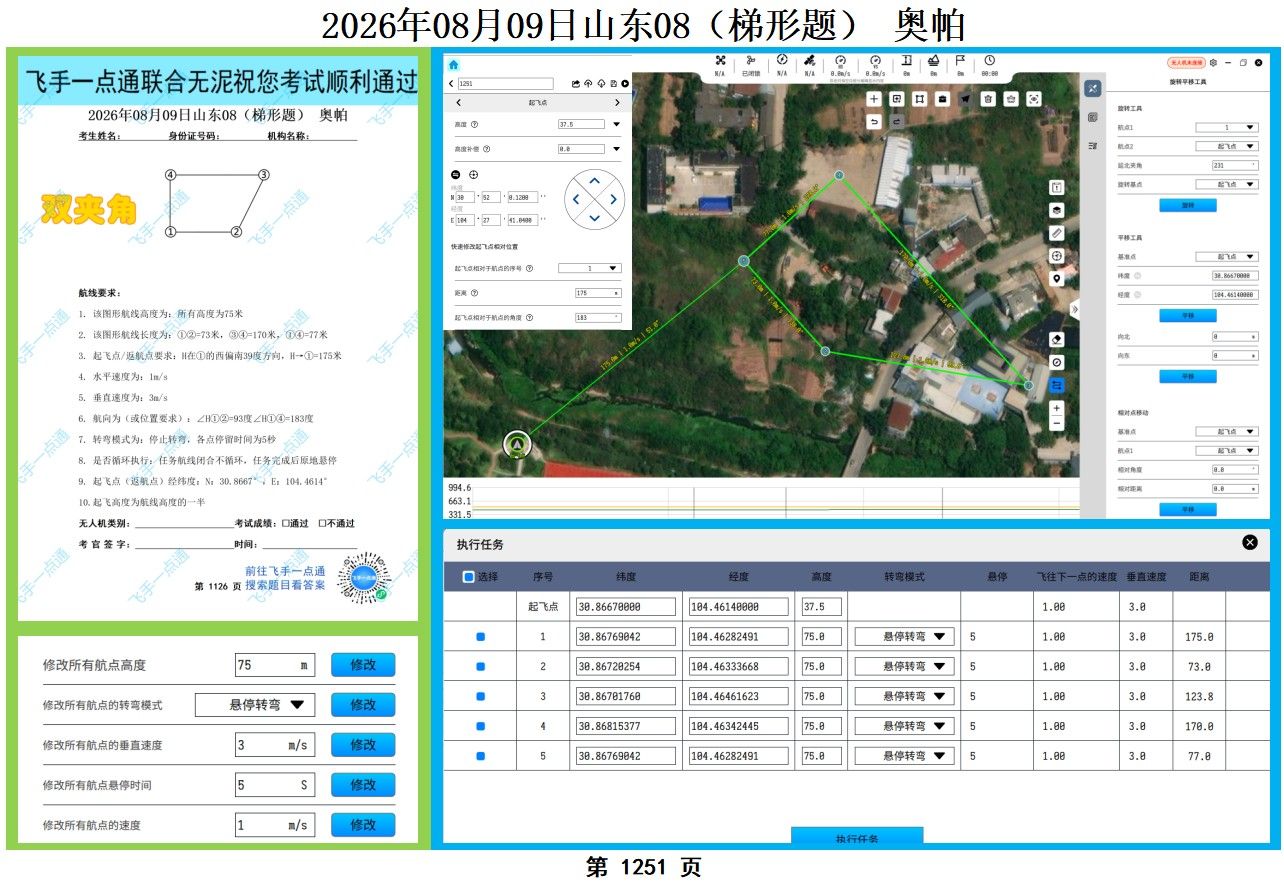Open the map layers icon
Viewport: 1284px width, 890px height.
pos(1057,210)
